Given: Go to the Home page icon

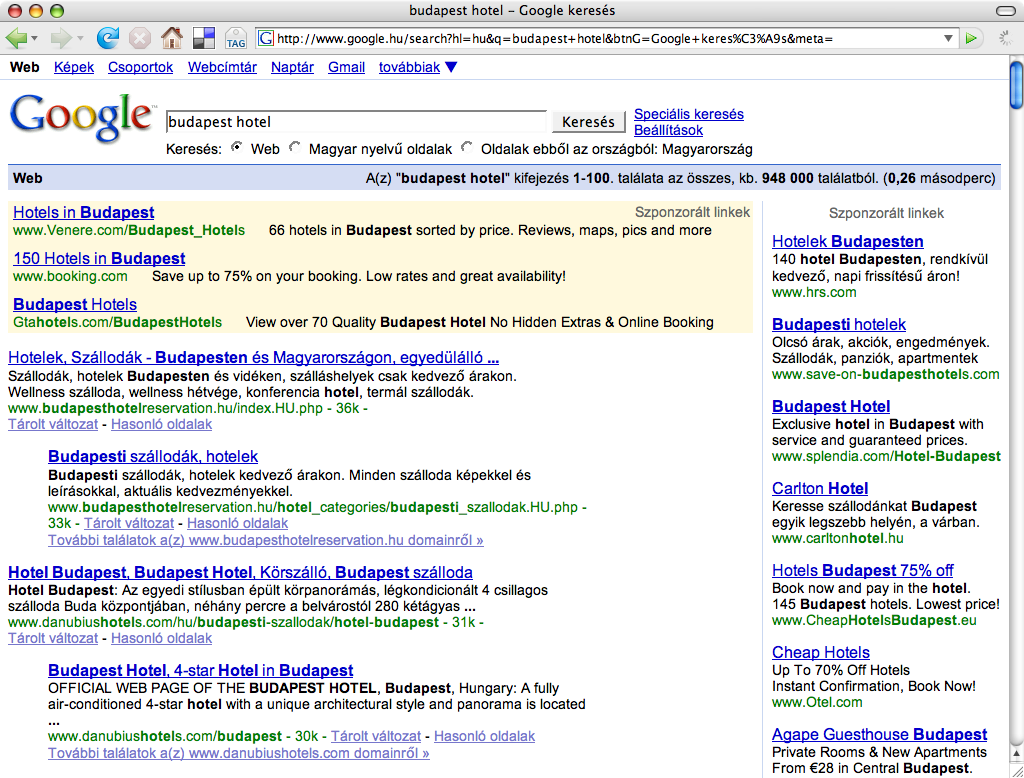Looking at the screenshot, I should tap(172, 38).
